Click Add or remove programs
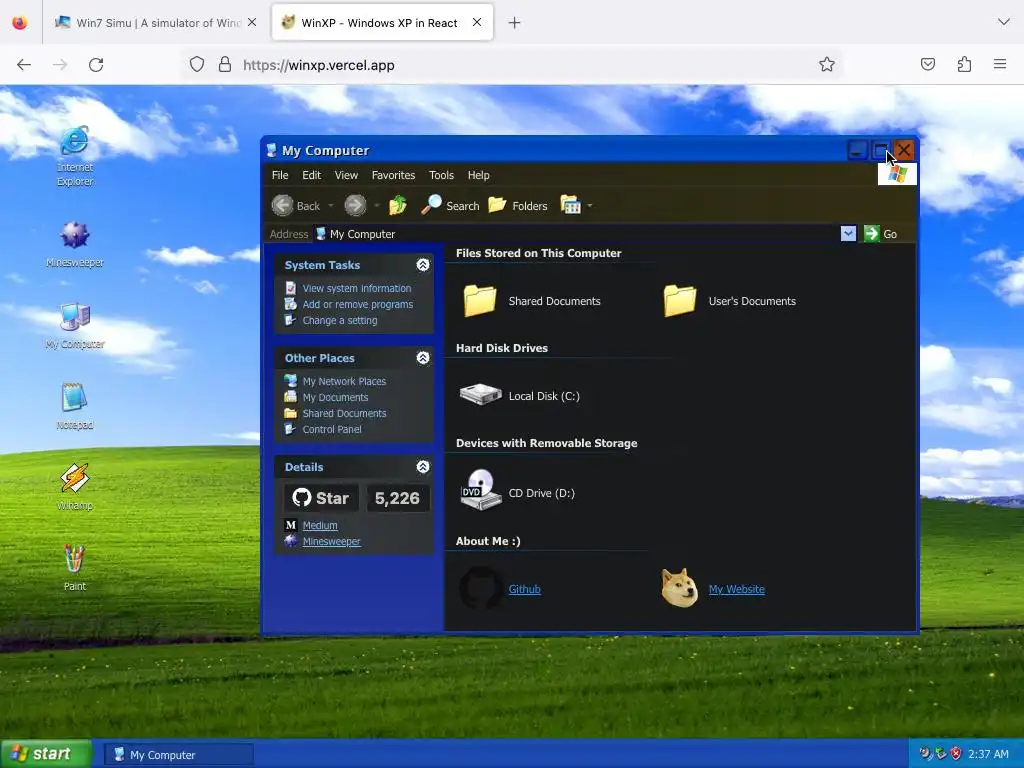Screen dimensions: 1024x768 [358, 304]
